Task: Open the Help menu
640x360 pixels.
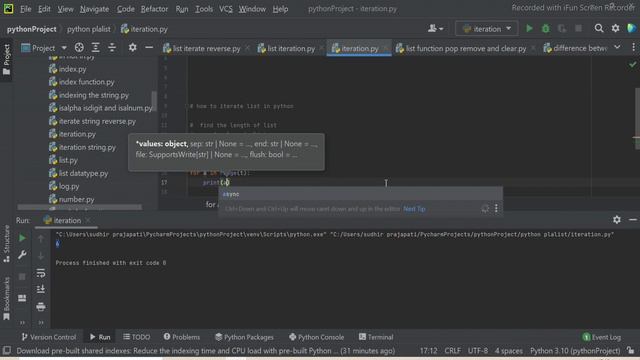Action: point(280,9)
